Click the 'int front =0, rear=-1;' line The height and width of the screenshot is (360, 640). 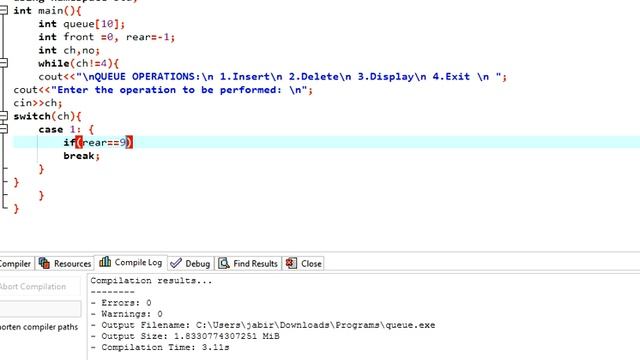click(107, 37)
